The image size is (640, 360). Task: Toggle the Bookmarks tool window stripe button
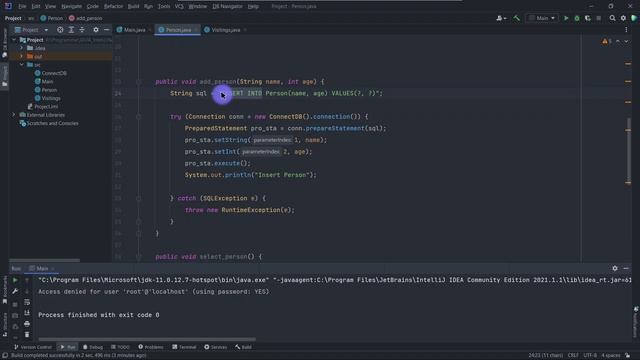click(4, 291)
